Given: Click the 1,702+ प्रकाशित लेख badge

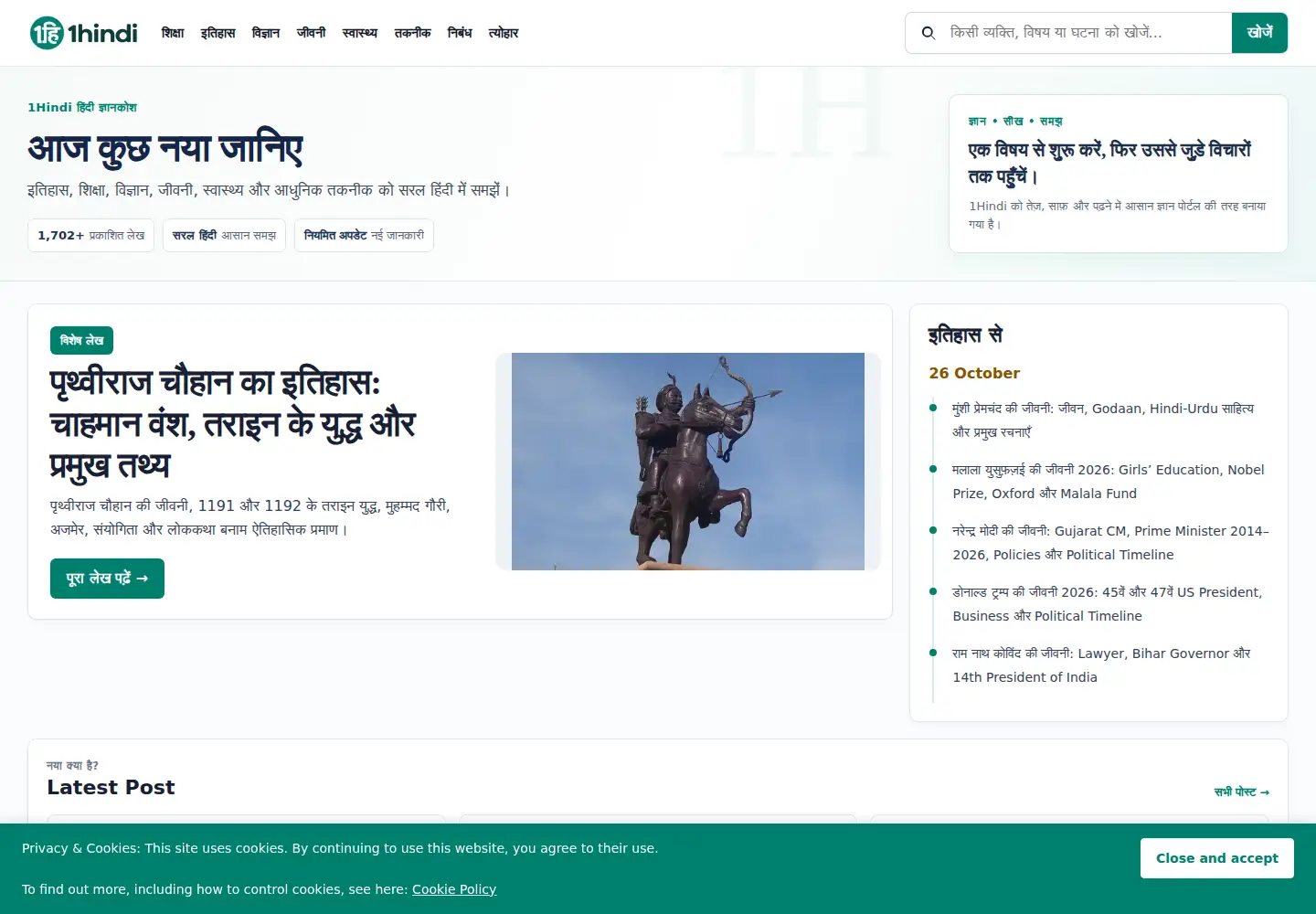Looking at the screenshot, I should (x=91, y=235).
